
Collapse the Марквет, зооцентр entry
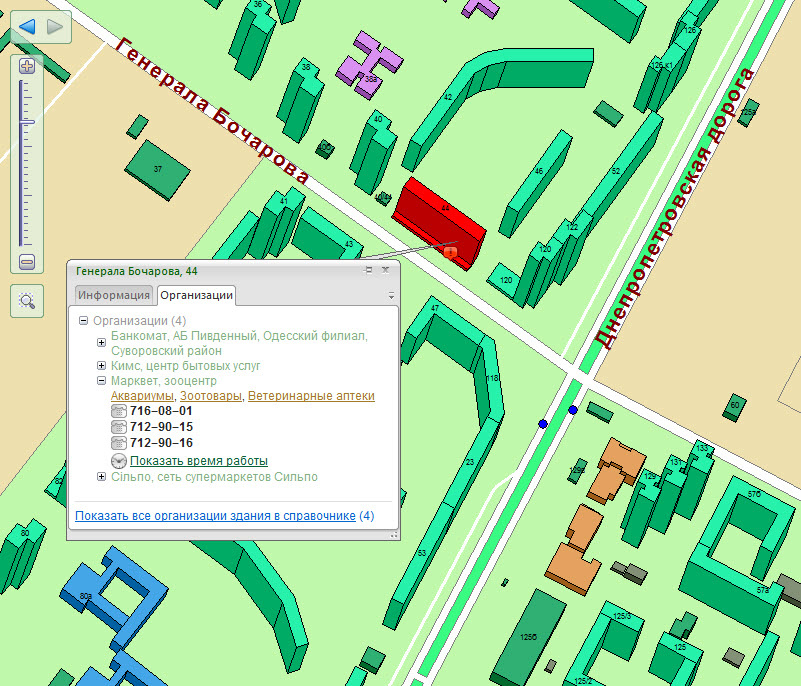[102, 381]
